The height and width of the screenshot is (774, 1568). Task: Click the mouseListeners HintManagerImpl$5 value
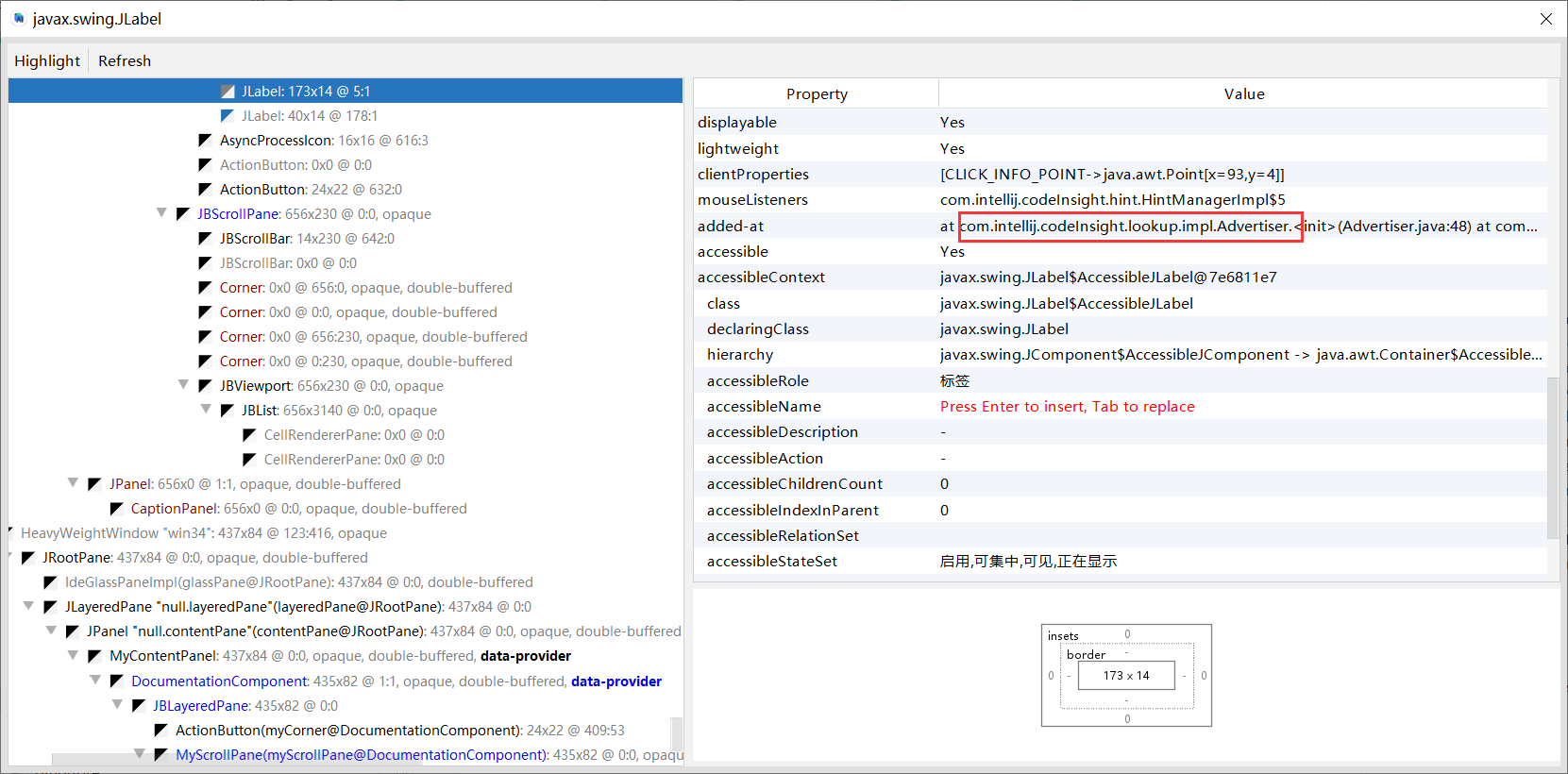(x=1113, y=199)
